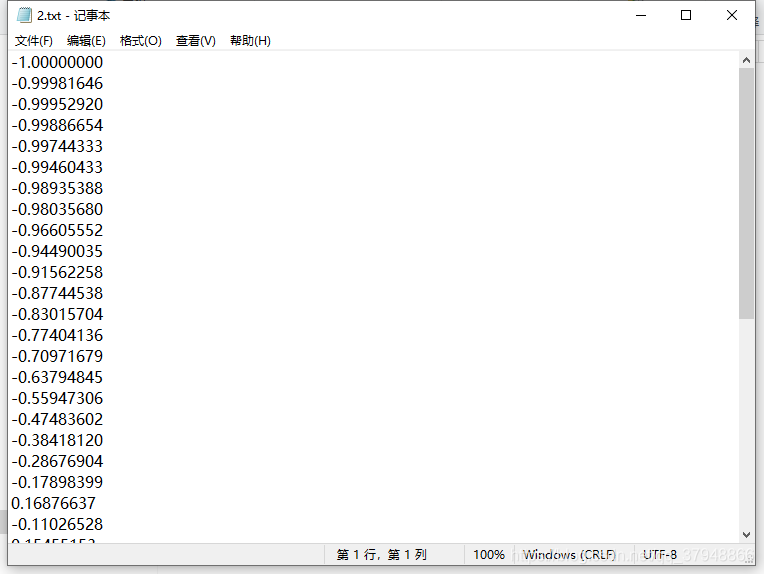Image resolution: width=764 pixels, height=574 pixels.
Task: Click the line -0.83015704
Action: (x=57, y=314)
